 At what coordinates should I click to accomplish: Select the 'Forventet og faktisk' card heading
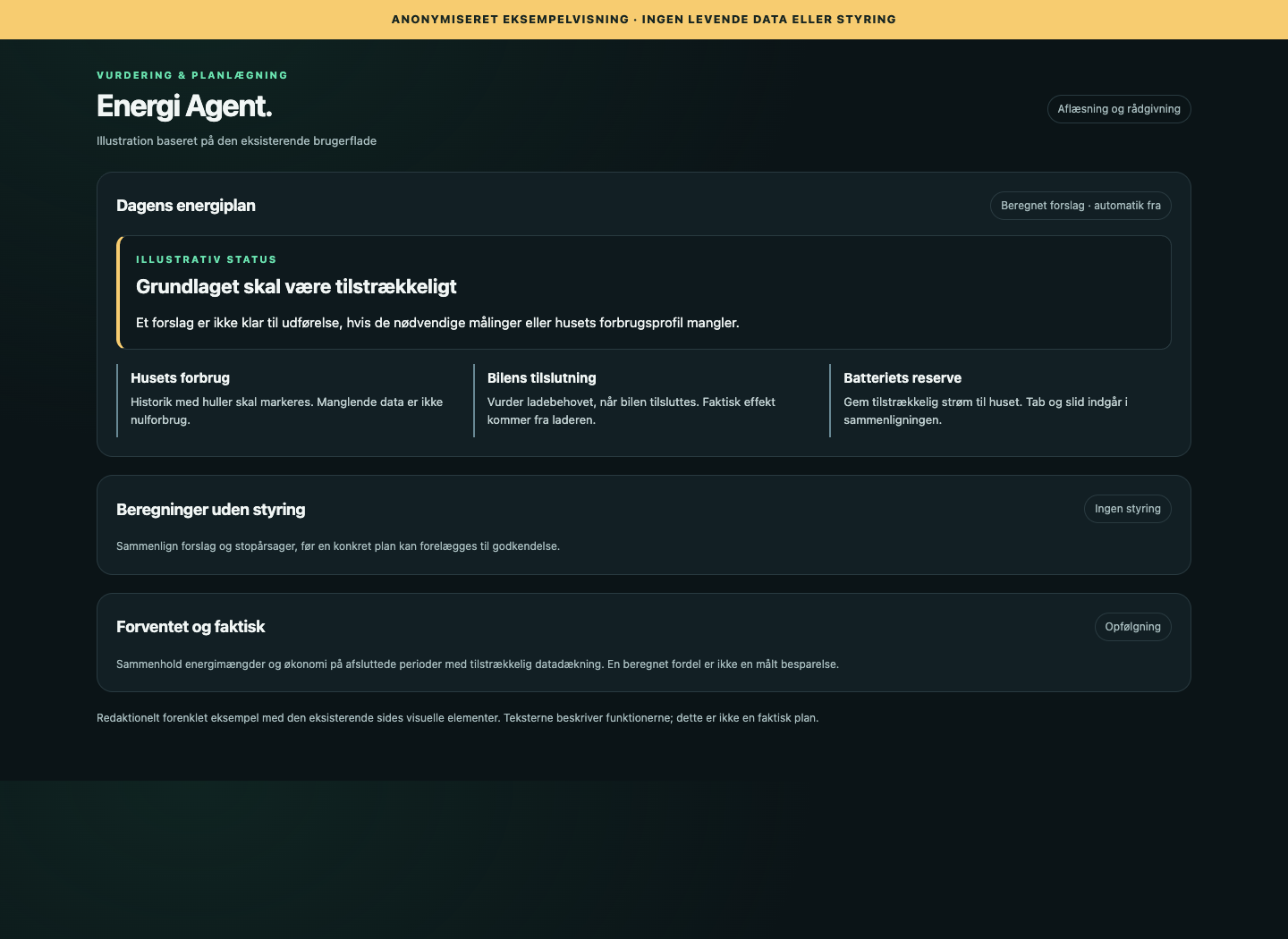pyautogui.click(x=191, y=627)
